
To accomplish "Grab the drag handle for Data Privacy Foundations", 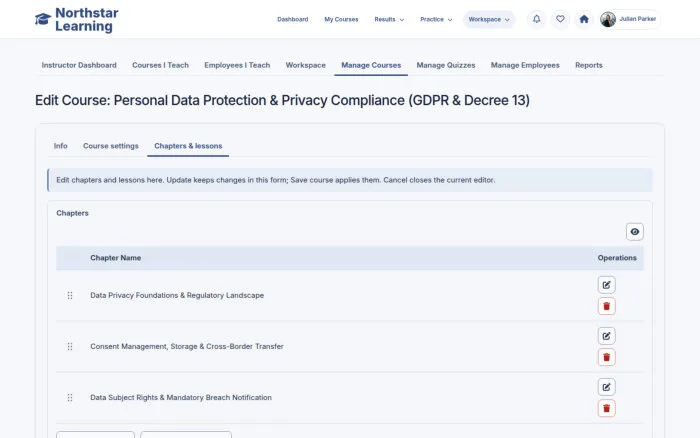I will point(70,296).
